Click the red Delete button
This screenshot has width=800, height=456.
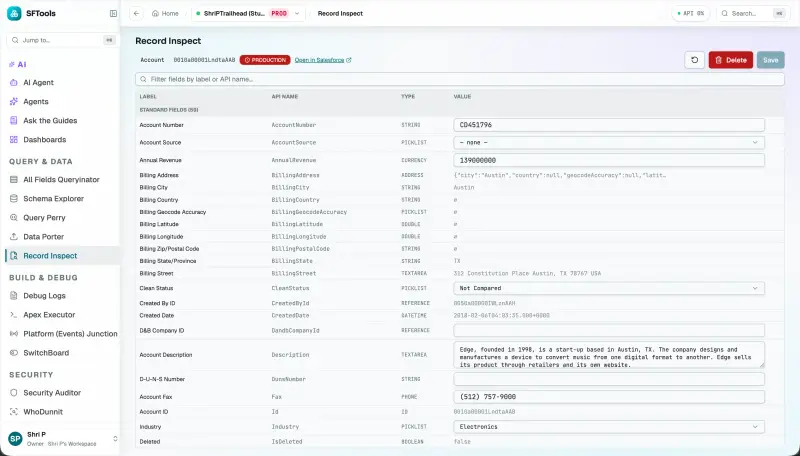[731, 60]
